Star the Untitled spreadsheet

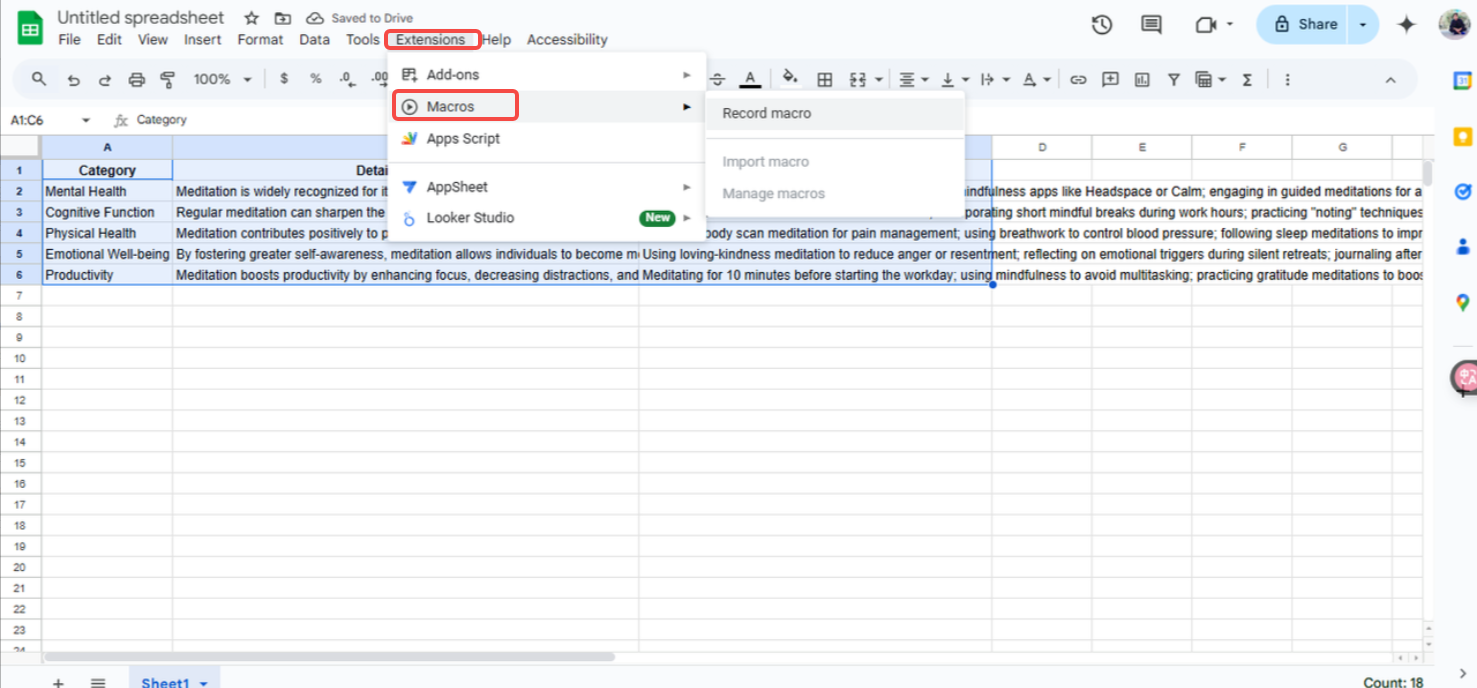[251, 18]
